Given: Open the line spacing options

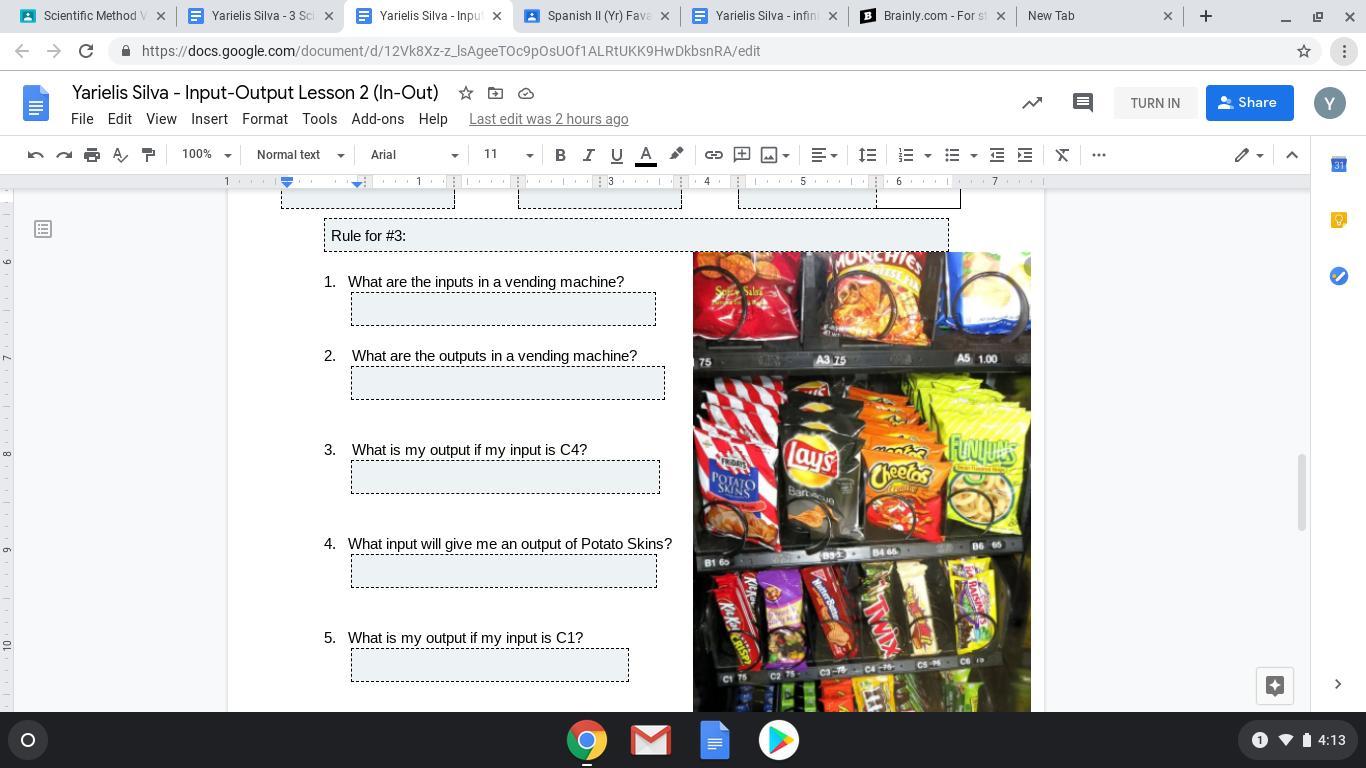Looking at the screenshot, I should (x=867, y=155).
